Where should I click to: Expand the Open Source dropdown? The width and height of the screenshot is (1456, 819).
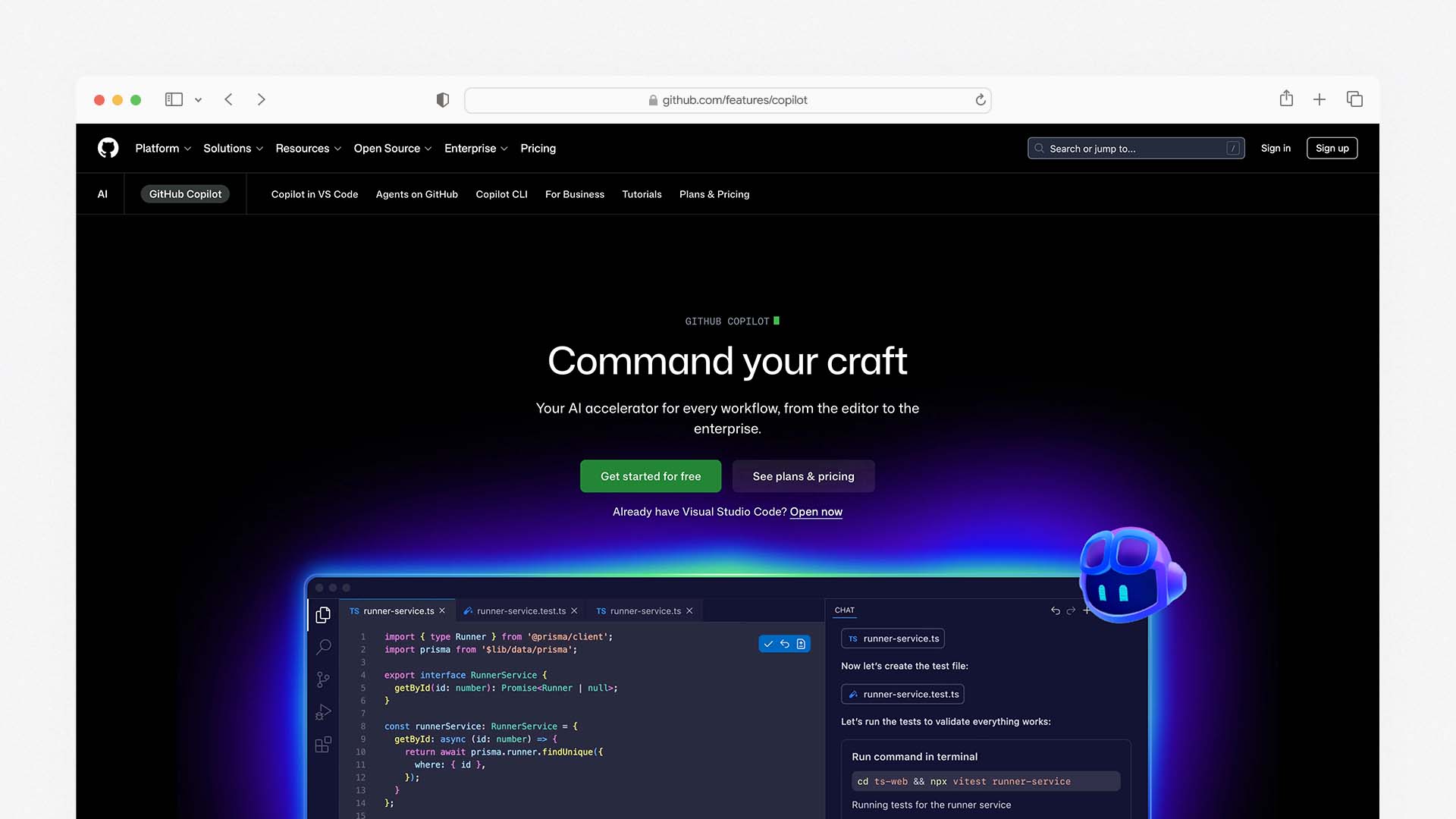[392, 148]
